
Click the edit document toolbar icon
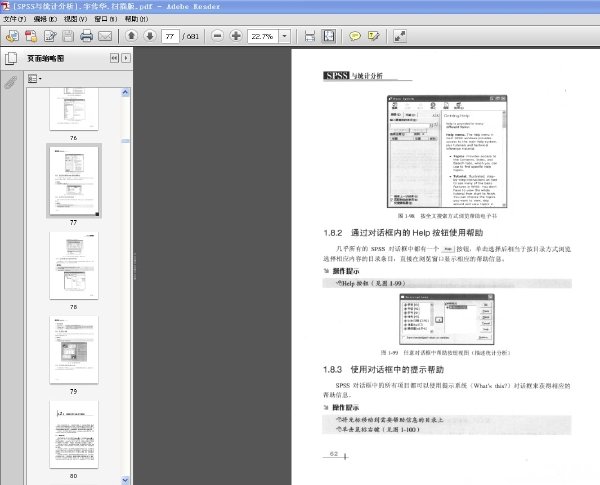click(x=50, y=36)
